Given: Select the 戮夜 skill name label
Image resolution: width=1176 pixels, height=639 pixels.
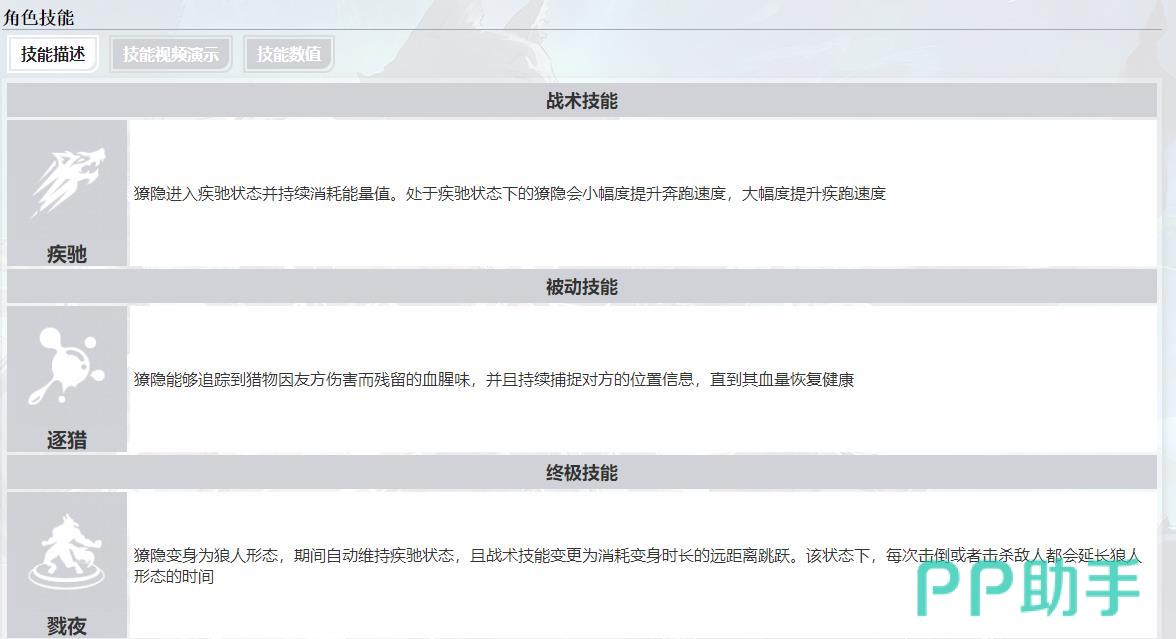Looking at the screenshot, I should (x=67, y=626).
